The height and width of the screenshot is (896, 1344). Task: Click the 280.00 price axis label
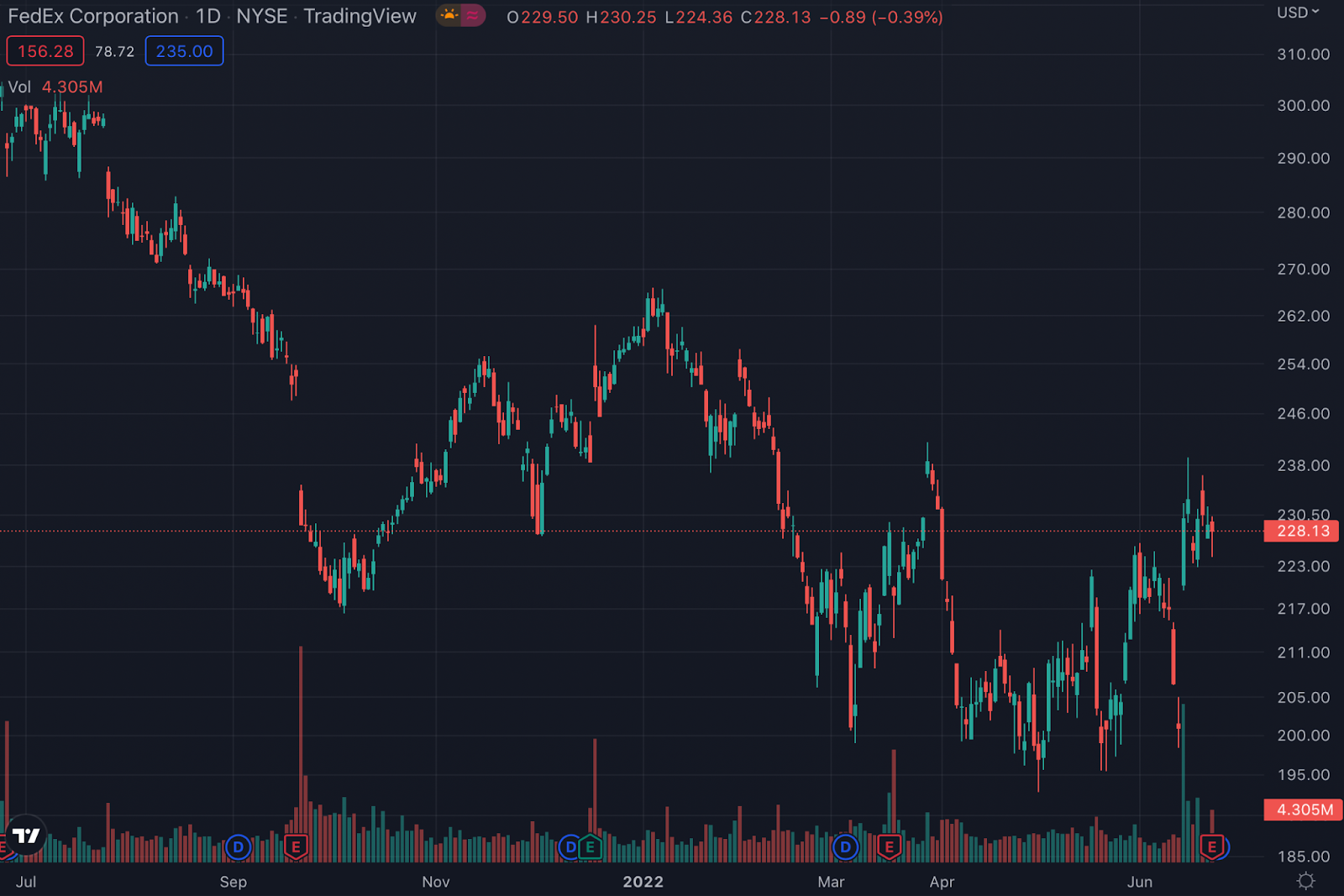pyautogui.click(x=1304, y=213)
